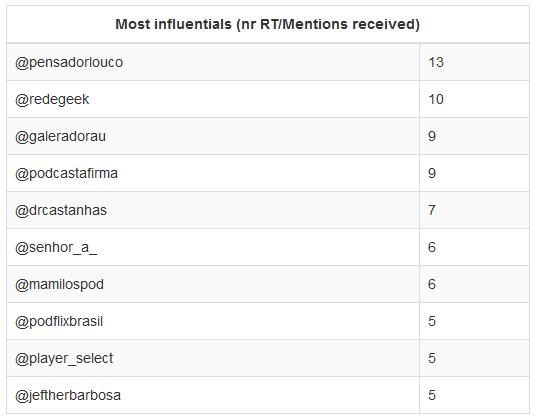Select the 6 count beside mamilospod

(432, 284)
